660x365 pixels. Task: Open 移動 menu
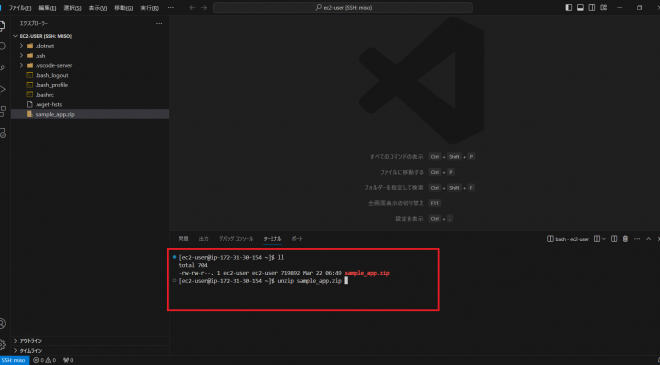click(124, 8)
